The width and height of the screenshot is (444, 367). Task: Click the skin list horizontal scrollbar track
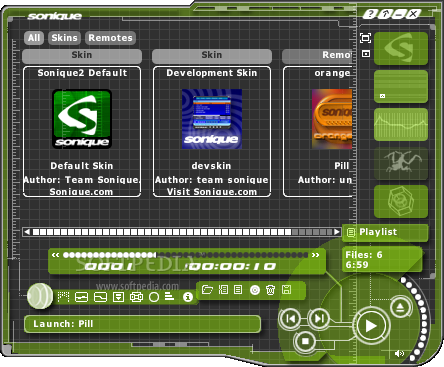[x=182, y=232]
